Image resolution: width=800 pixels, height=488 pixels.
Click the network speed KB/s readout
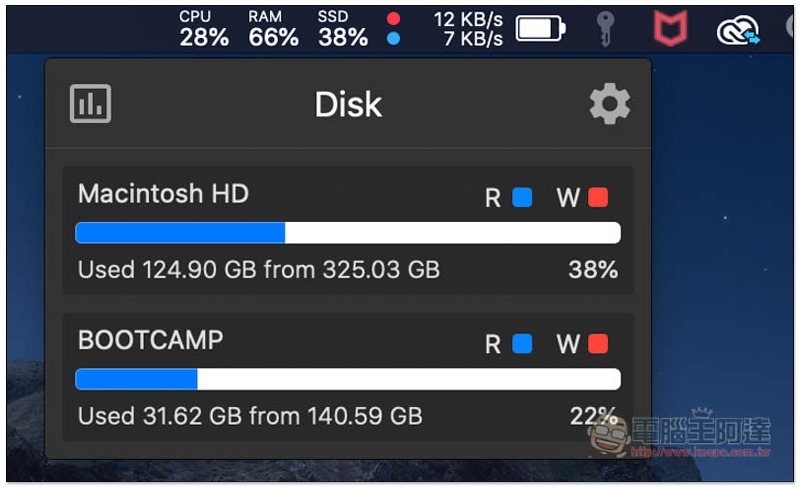(468, 29)
